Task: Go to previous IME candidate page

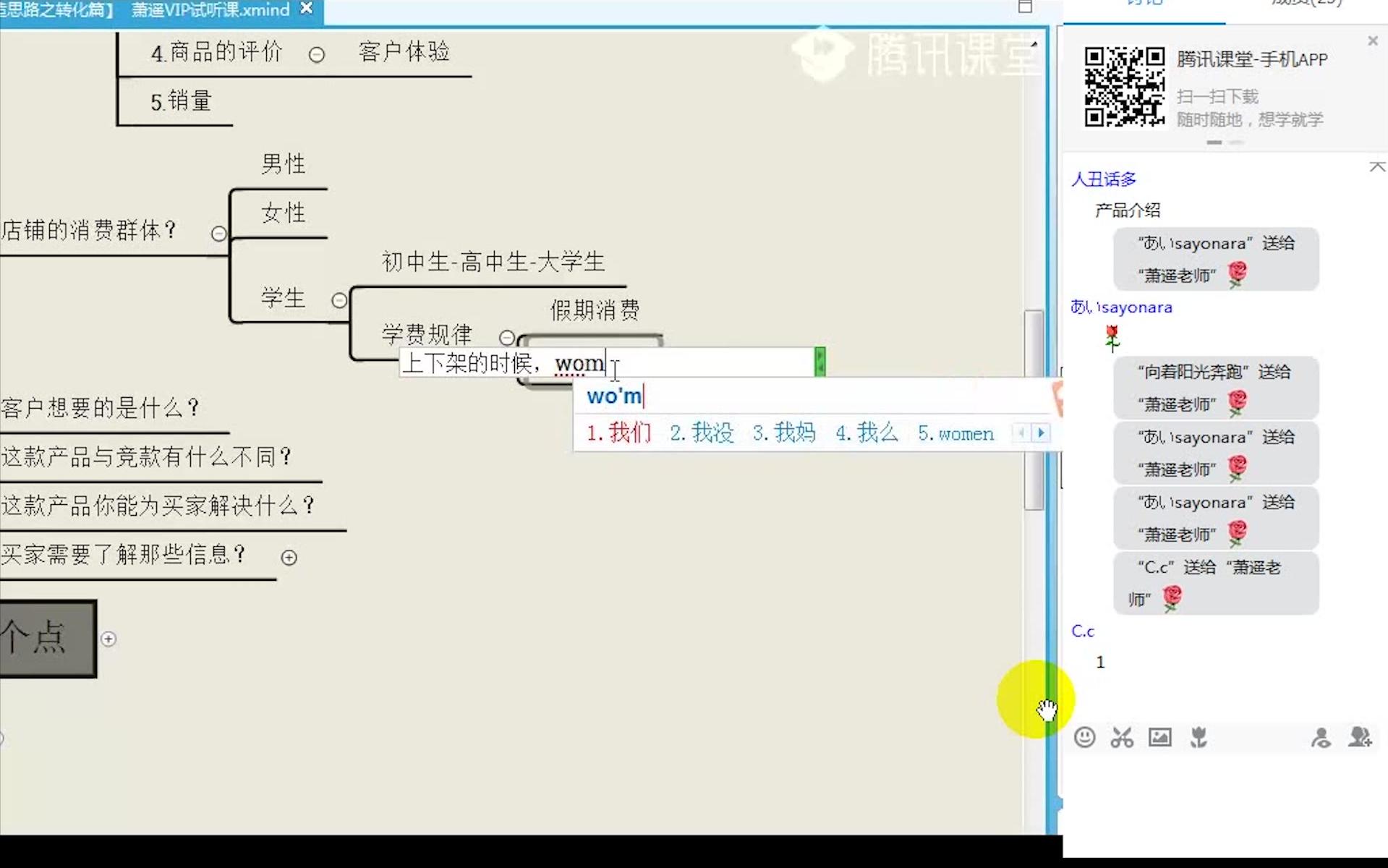Action: coord(1021,433)
